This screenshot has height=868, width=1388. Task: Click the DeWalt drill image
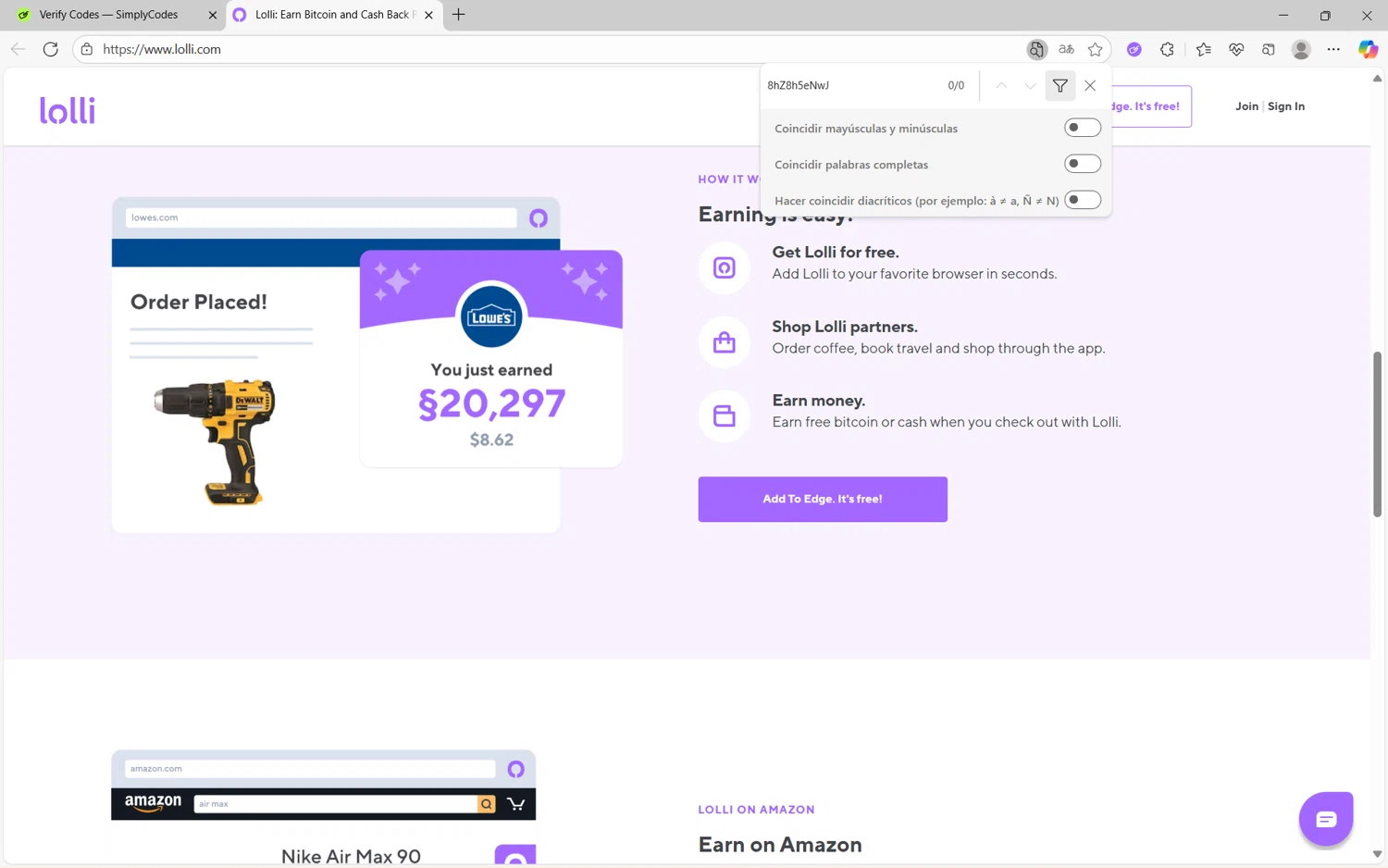coord(216,441)
